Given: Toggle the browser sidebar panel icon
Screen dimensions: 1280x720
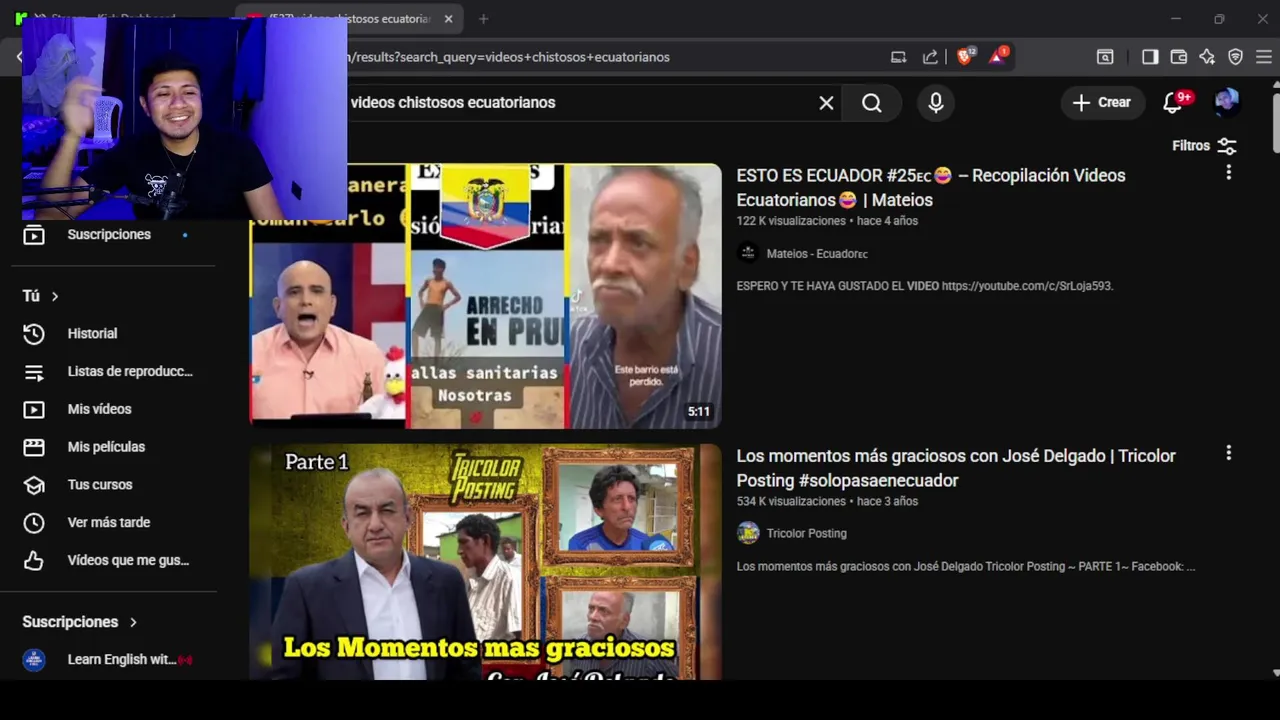Looking at the screenshot, I should (x=1150, y=57).
